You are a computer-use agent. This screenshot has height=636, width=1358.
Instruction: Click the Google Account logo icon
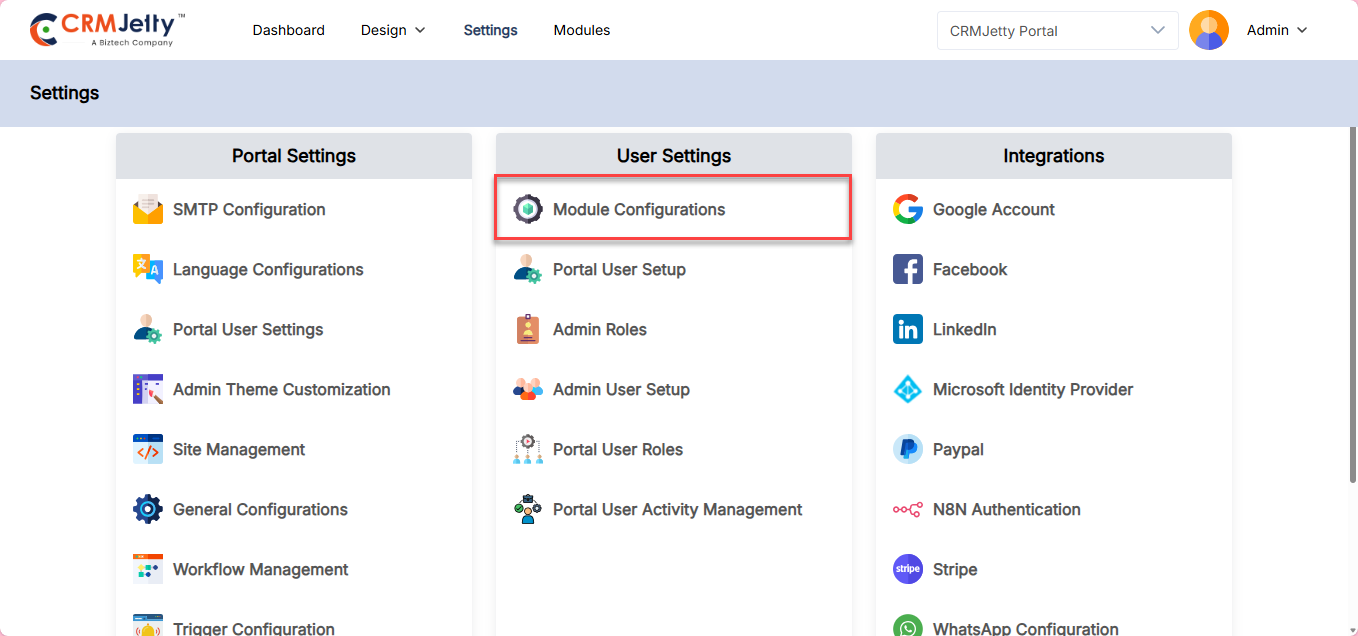pos(908,210)
